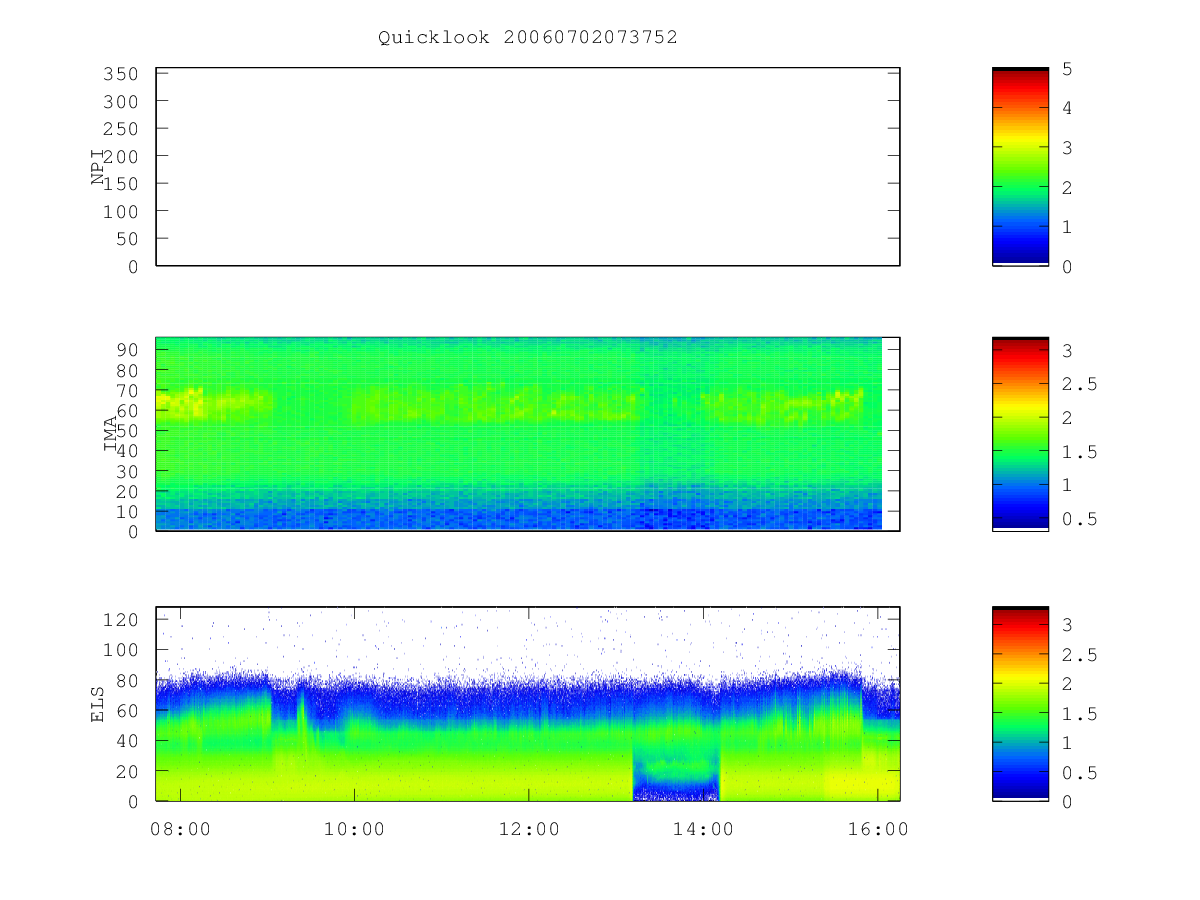Click the 12:00 time axis label
1200x900 pixels.
pyautogui.click(x=528, y=830)
